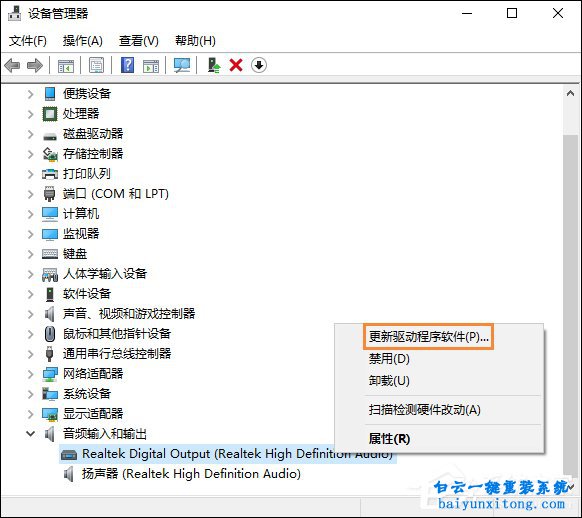The width and height of the screenshot is (582, 518).
Task: Select the 扬声器 (Realtek High Definition Audio) device
Action: click(191, 474)
